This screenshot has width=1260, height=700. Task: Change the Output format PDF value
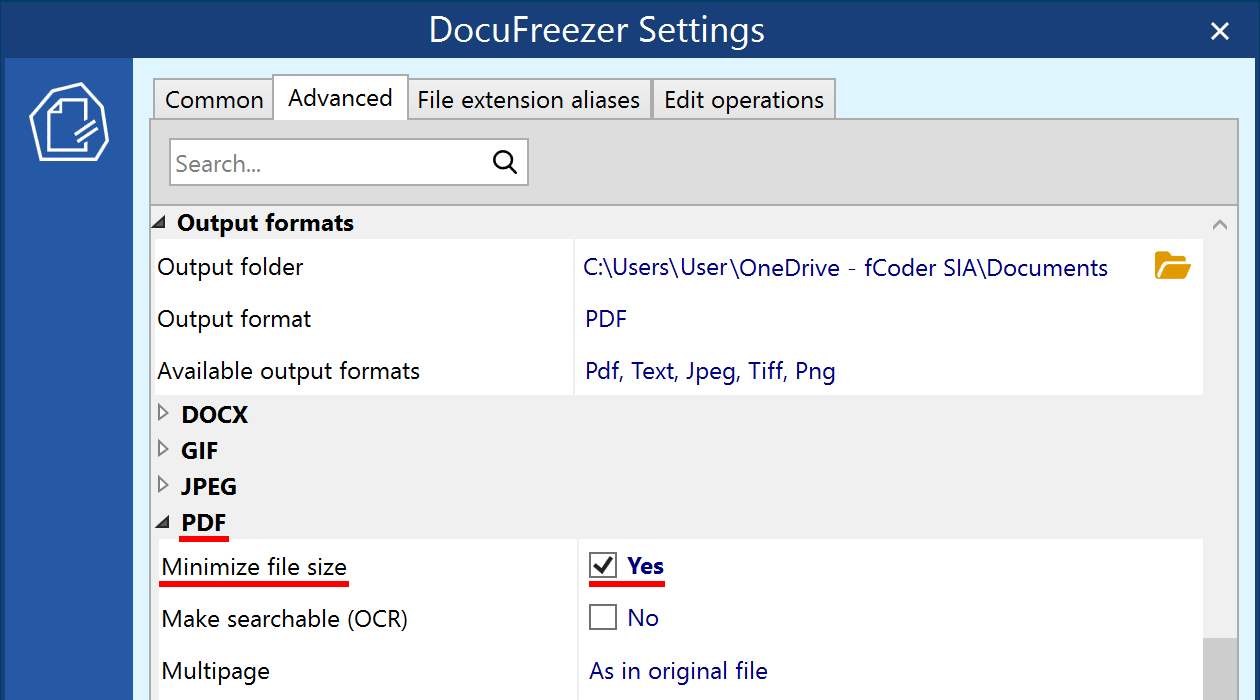click(x=606, y=320)
